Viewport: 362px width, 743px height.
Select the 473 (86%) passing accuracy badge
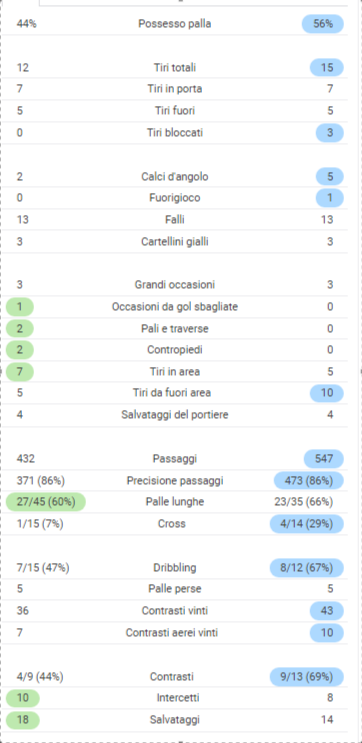309,480
